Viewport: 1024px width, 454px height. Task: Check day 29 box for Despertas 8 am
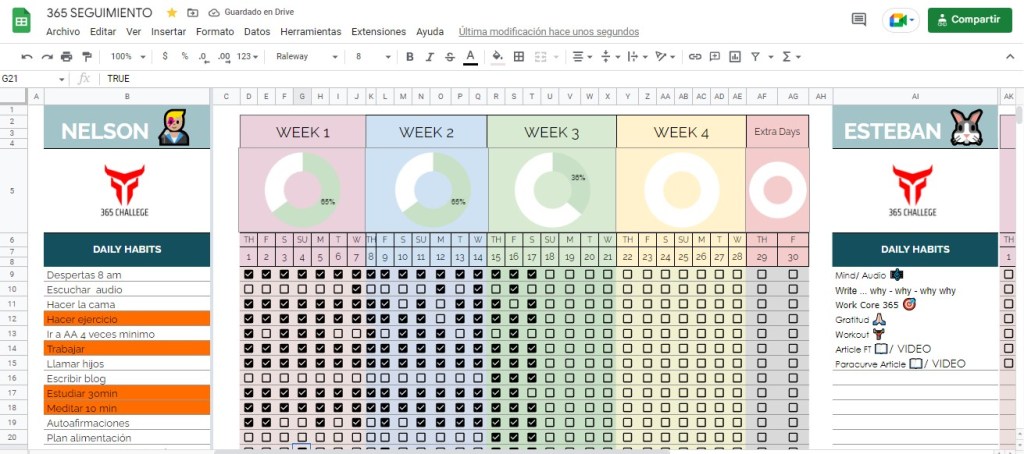coord(762,274)
